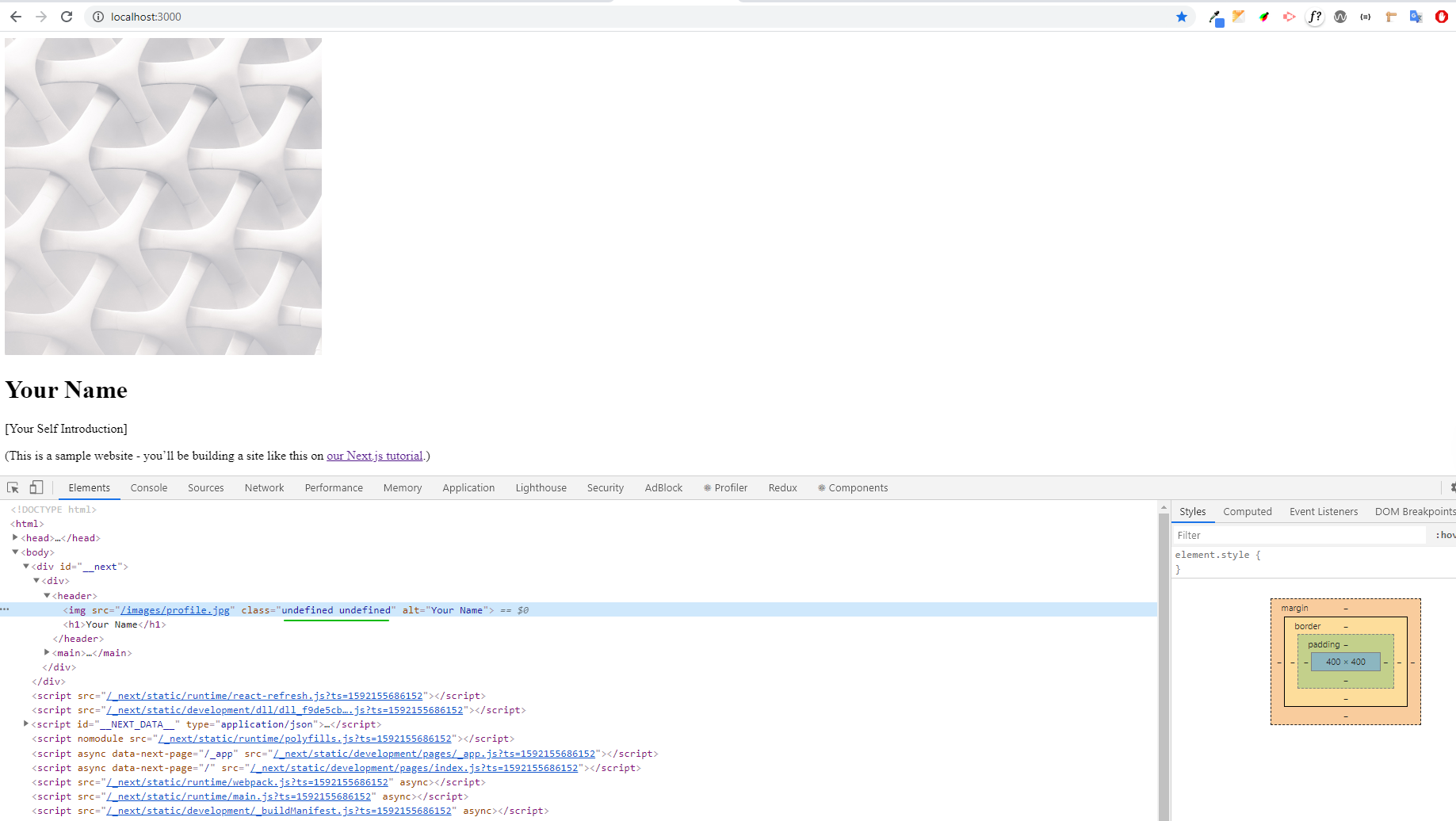This screenshot has width=1456, height=821.
Task: Switch to the Lighthouse panel
Action: [x=541, y=487]
